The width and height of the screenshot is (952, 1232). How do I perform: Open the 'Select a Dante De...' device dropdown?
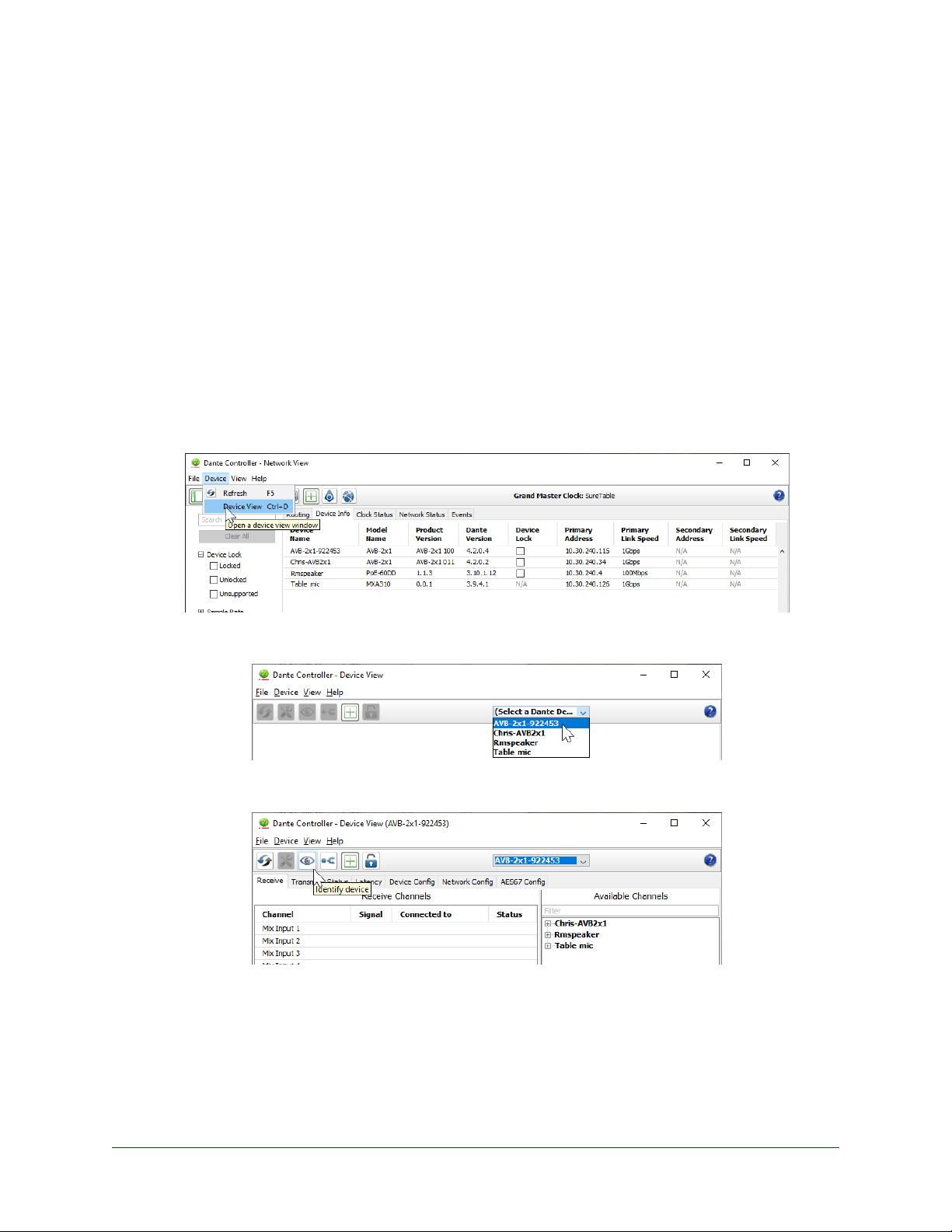point(541,712)
